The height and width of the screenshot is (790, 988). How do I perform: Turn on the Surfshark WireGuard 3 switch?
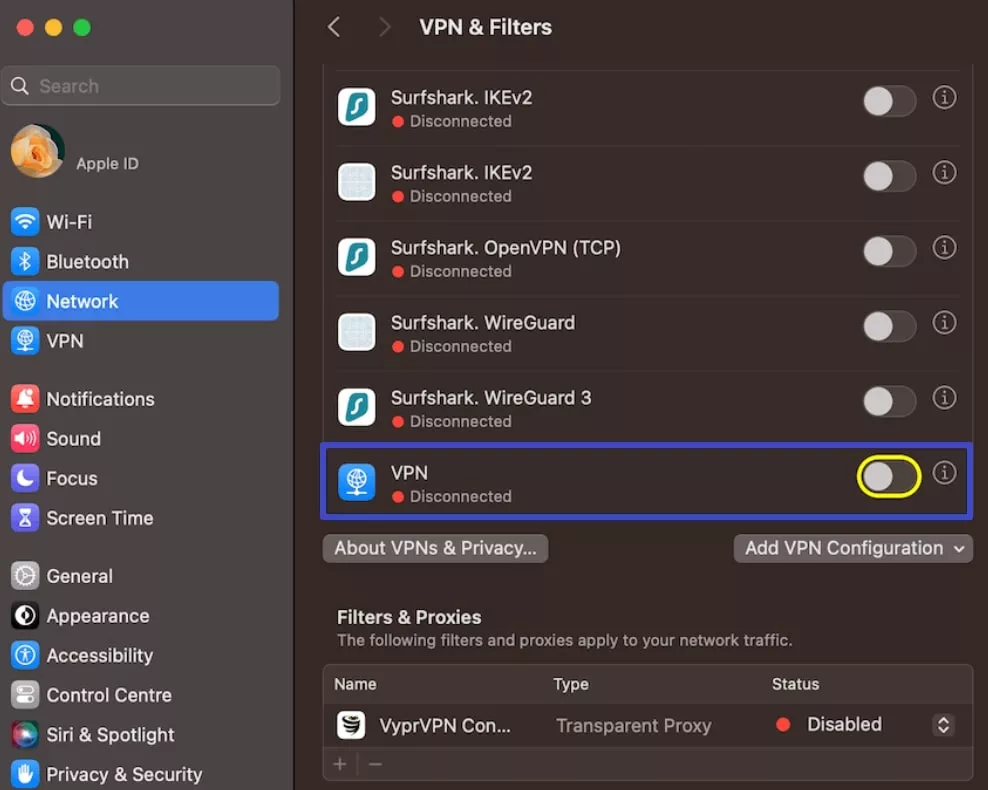(889, 401)
